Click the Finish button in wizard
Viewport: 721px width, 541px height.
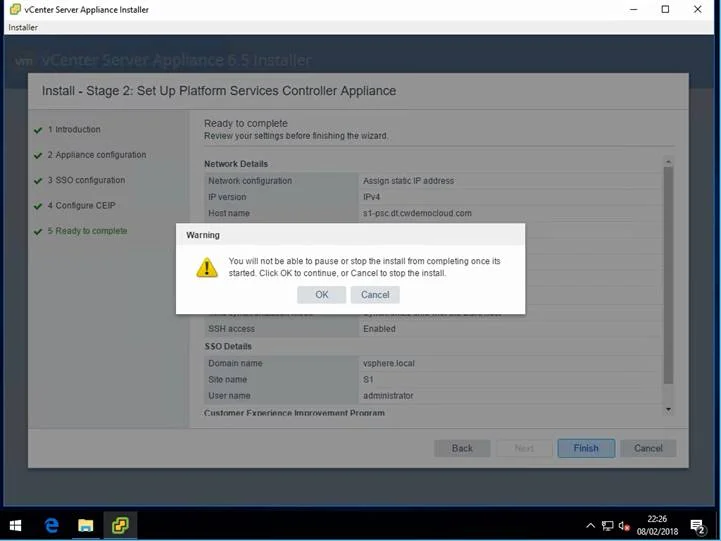point(586,448)
